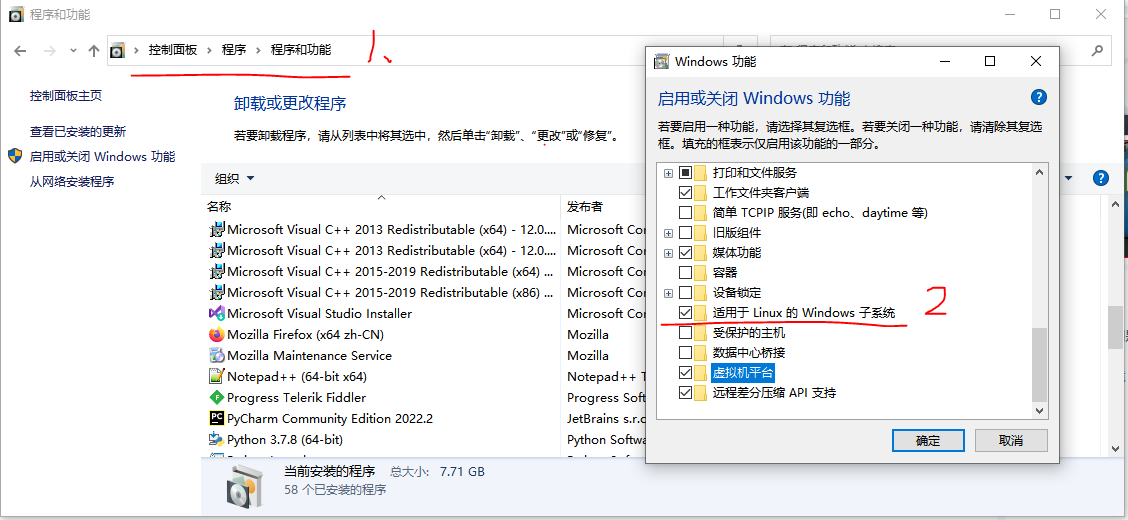Select Notepad++ (64-bit x64) row text
Screen dimensions: 1128x520
tap(297, 376)
